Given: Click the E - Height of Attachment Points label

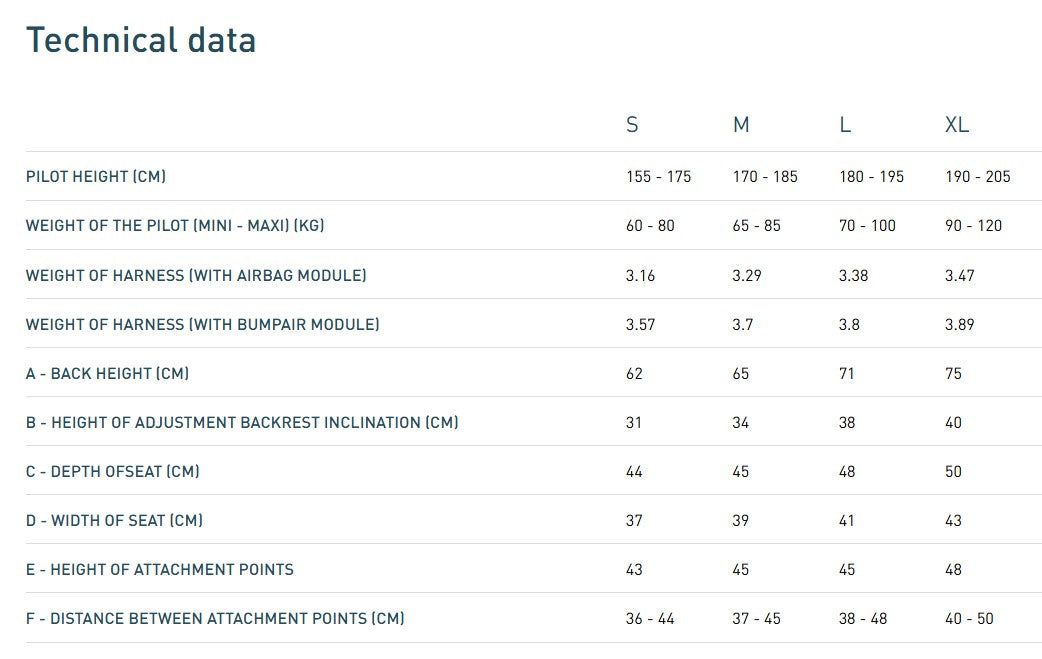Looking at the screenshot, I should 160,569.
